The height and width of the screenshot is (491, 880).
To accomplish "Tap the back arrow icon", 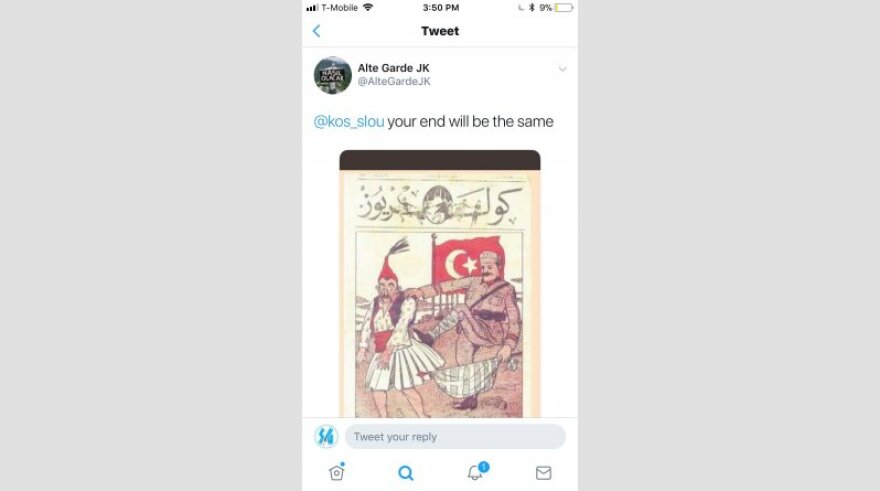I will click(x=317, y=31).
